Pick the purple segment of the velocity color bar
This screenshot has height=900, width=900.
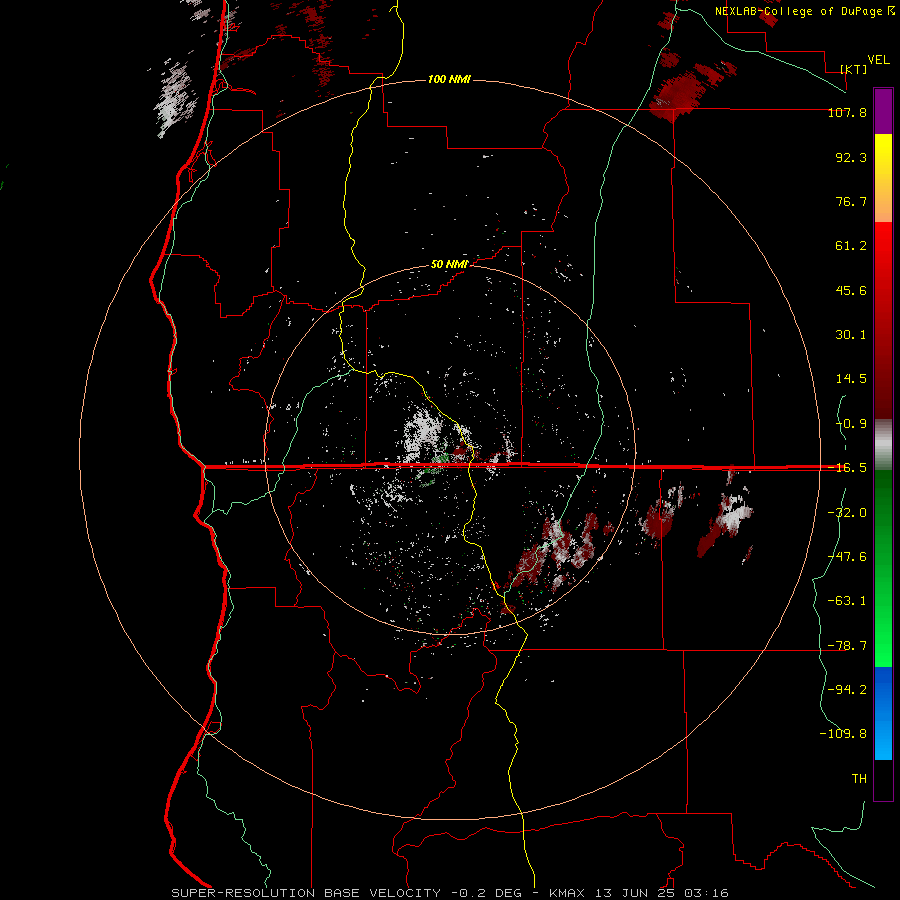(883, 111)
